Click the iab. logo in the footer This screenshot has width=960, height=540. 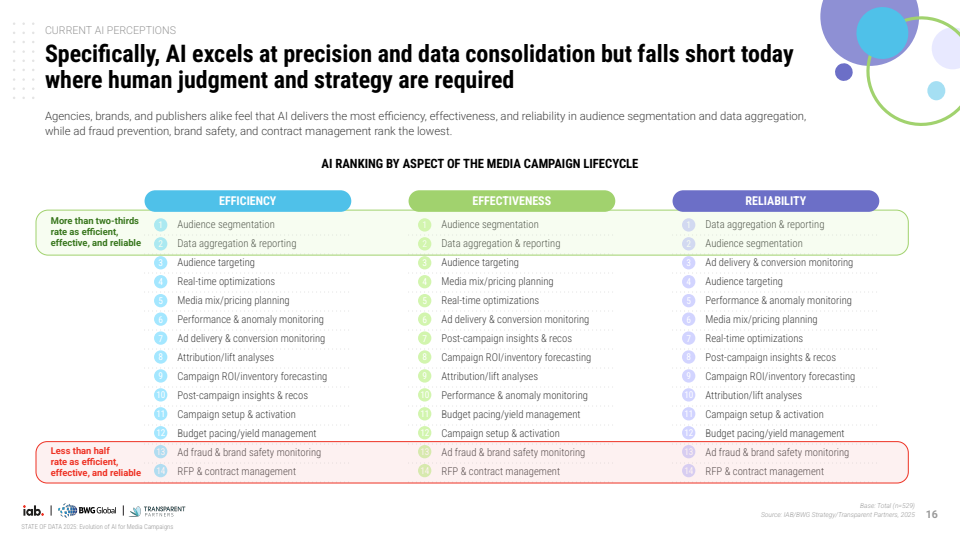32,511
